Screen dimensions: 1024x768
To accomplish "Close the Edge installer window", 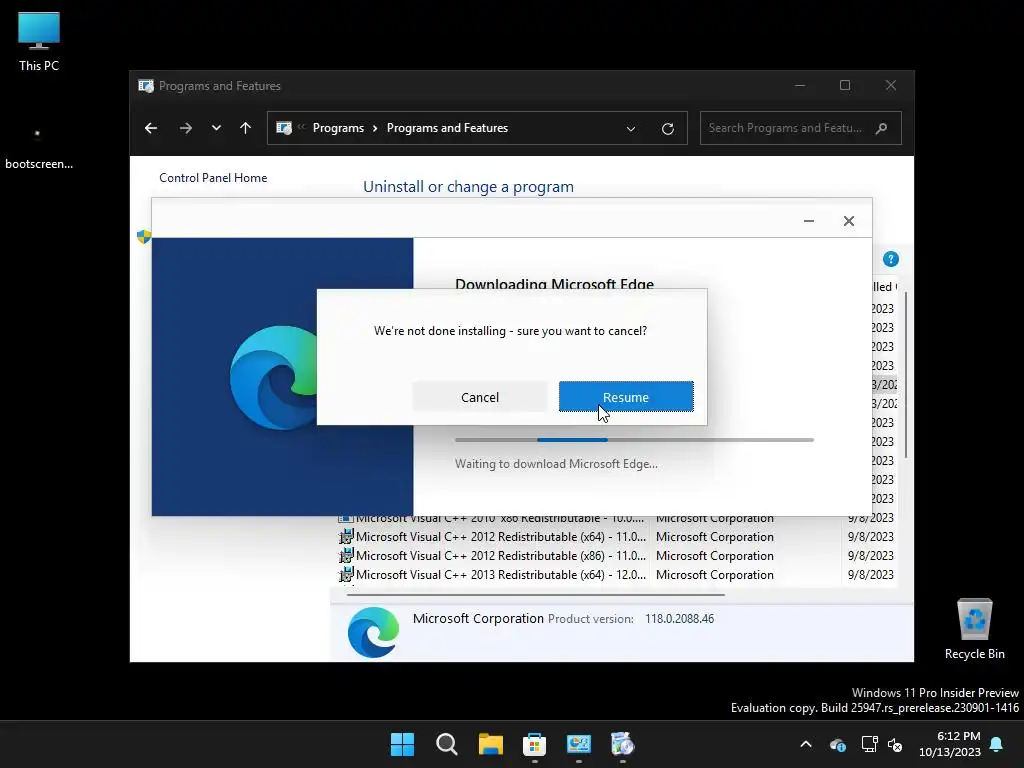I will tap(848, 221).
